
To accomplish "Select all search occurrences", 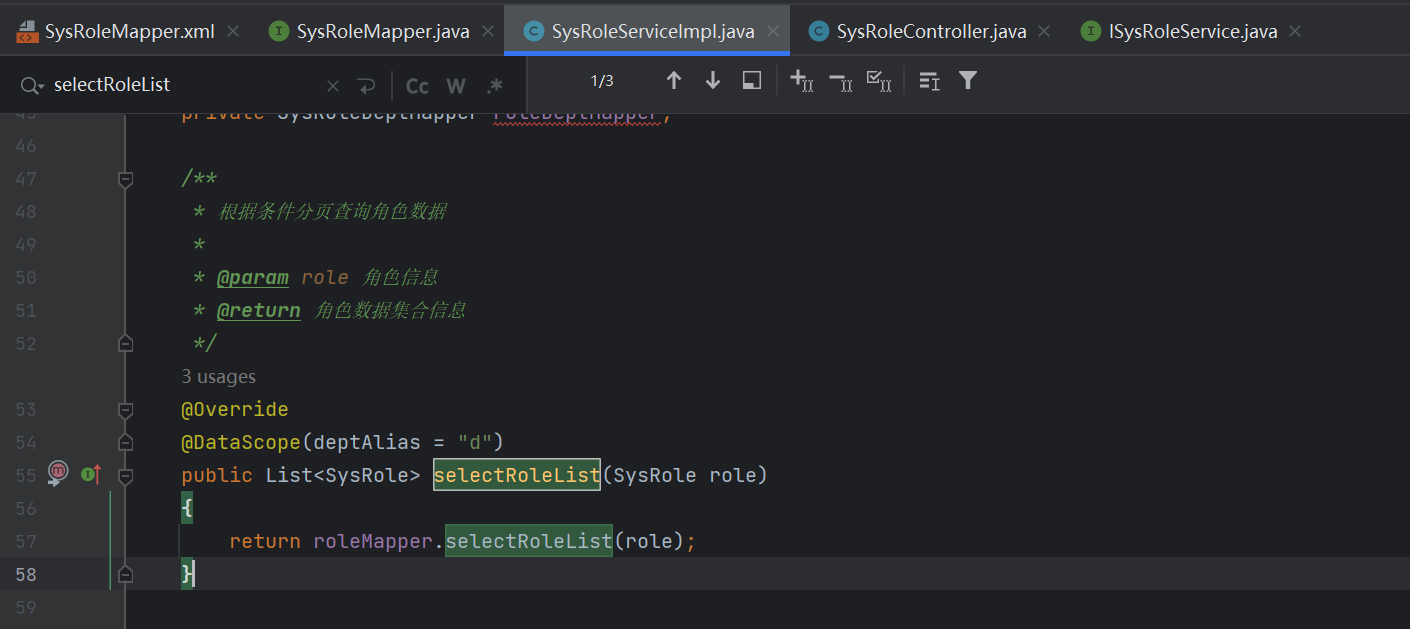I will [x=879, y=81].
